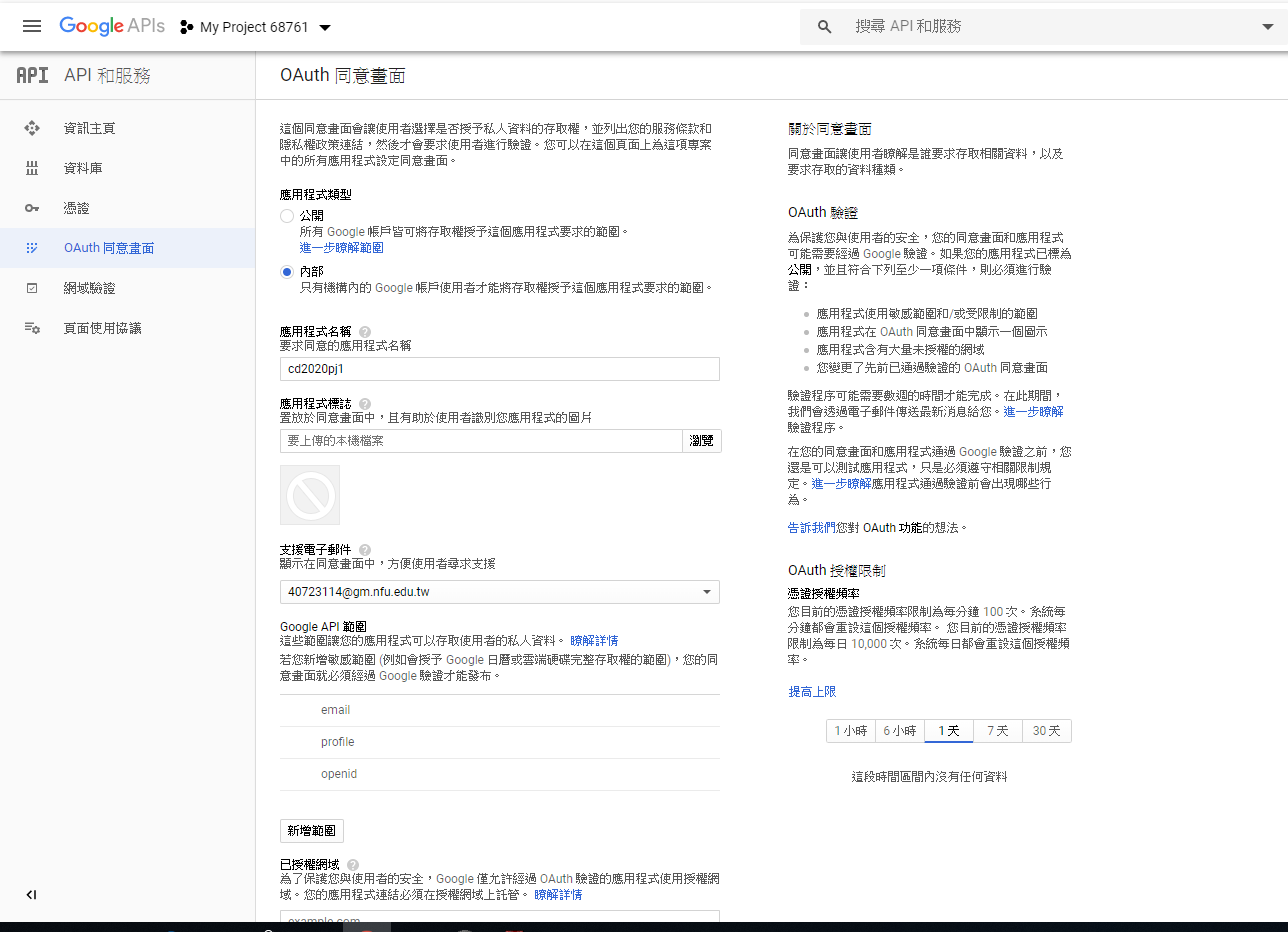
Task: Click the search magnifier icon
Action: 825,27
